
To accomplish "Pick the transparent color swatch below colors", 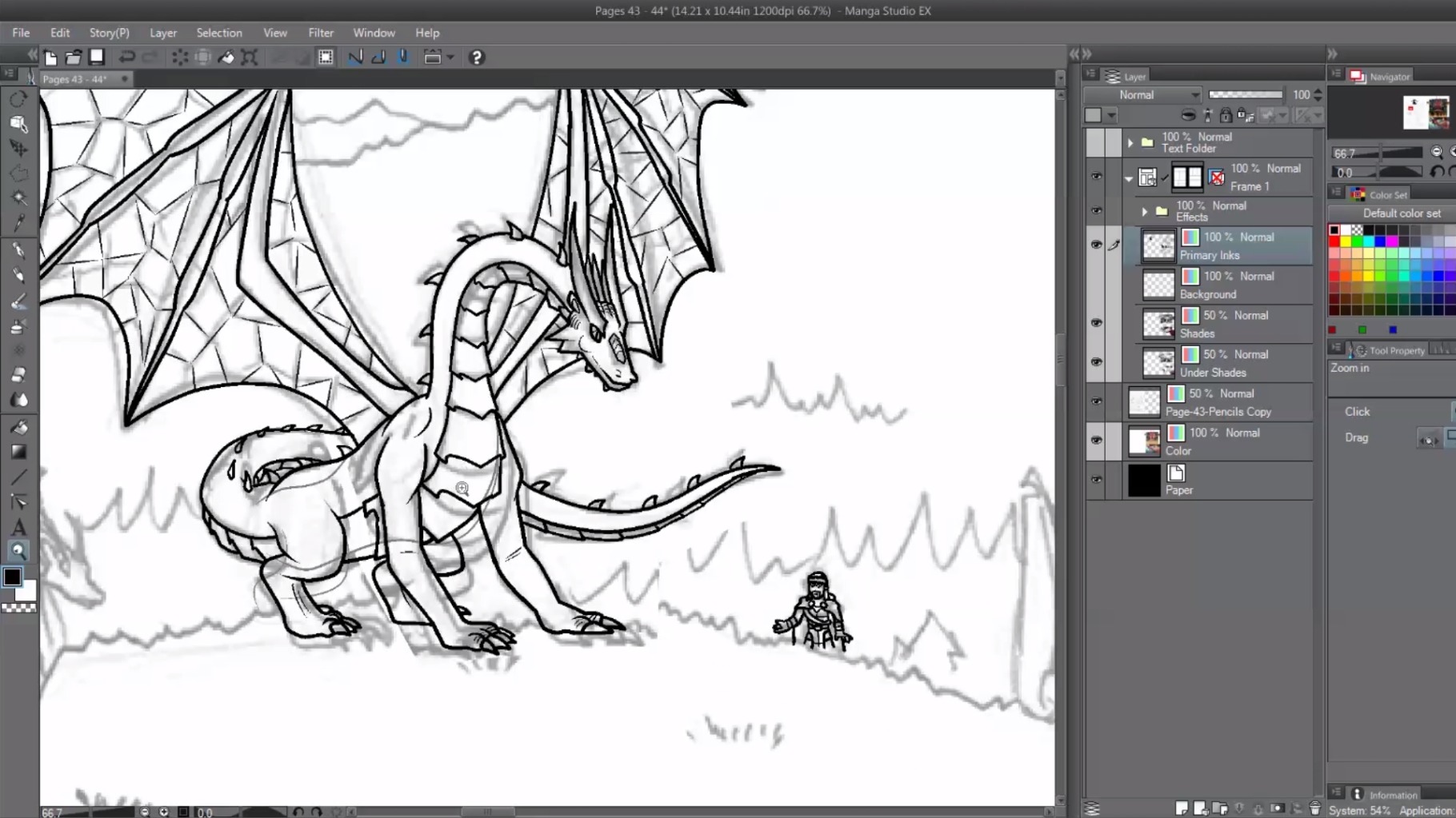I will tap(18, 608).
